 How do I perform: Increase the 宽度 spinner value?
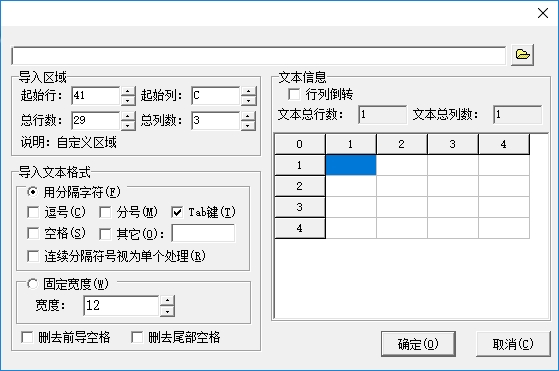[167, 301]
